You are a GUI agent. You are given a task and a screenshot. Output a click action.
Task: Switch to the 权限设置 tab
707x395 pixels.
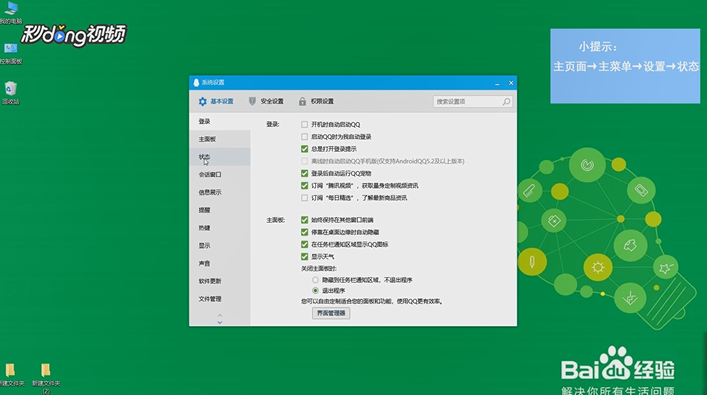(316, 101)
